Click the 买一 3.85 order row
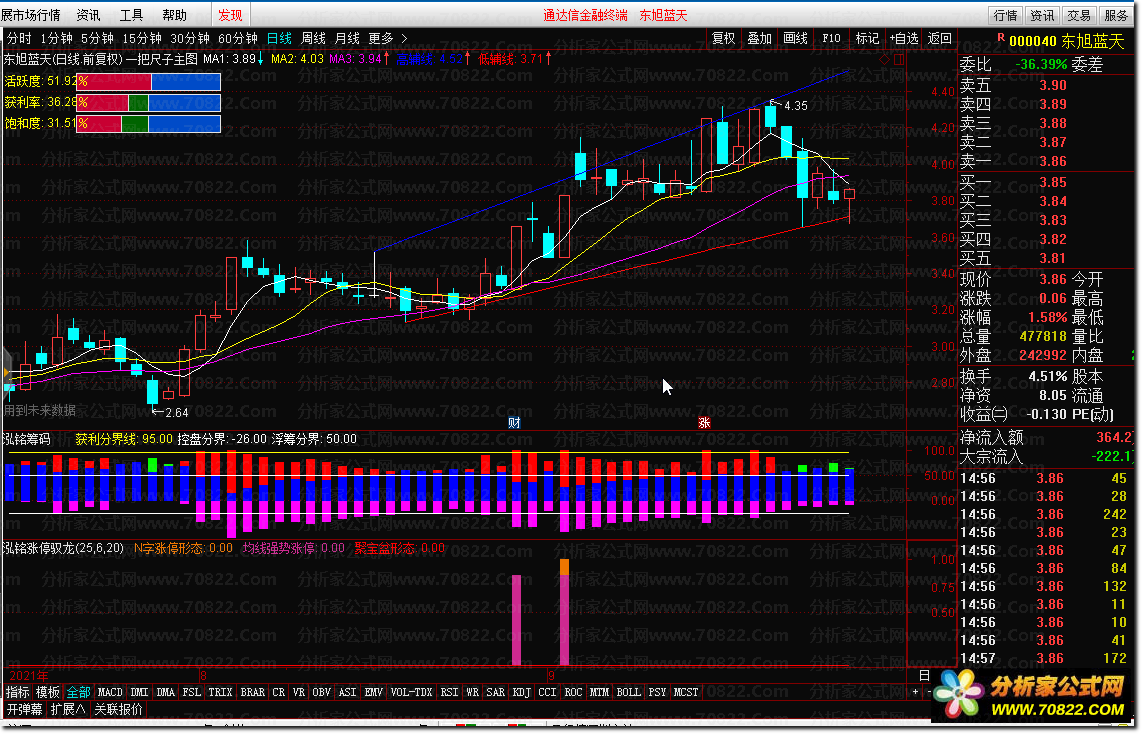1143x734 pixels. [1047, 182]
